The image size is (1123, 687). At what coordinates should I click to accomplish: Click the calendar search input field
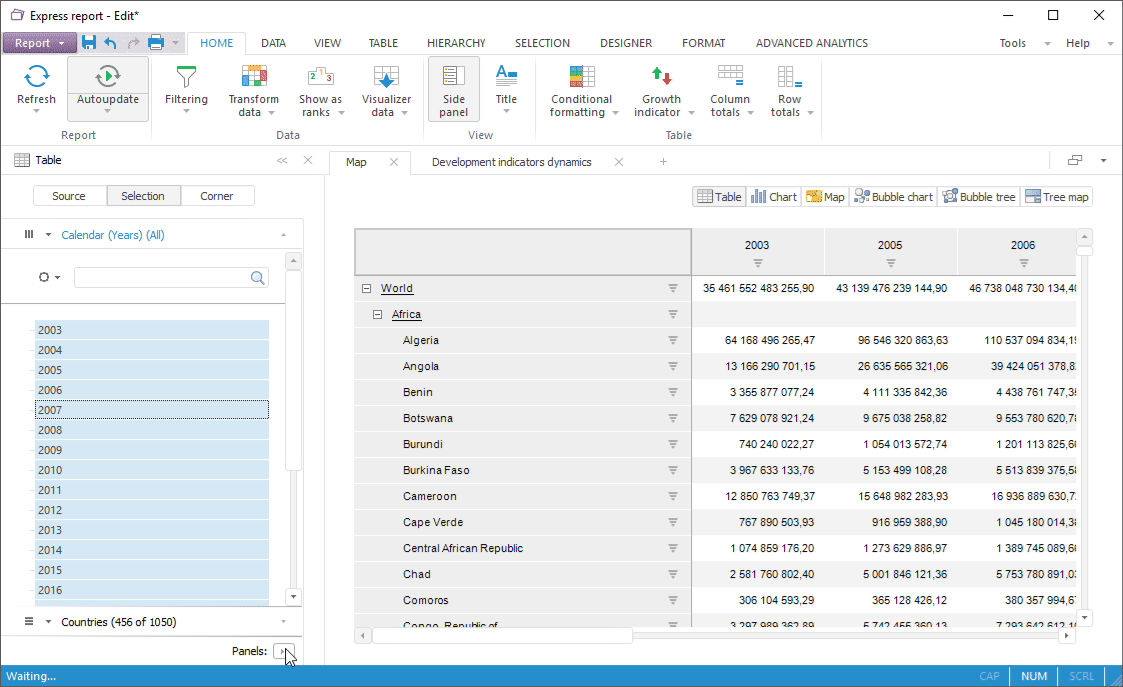pos(162,277)
